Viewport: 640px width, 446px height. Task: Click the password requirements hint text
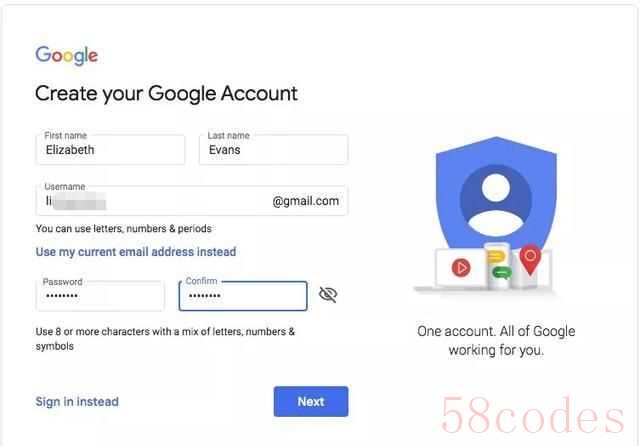pos(165,339)
